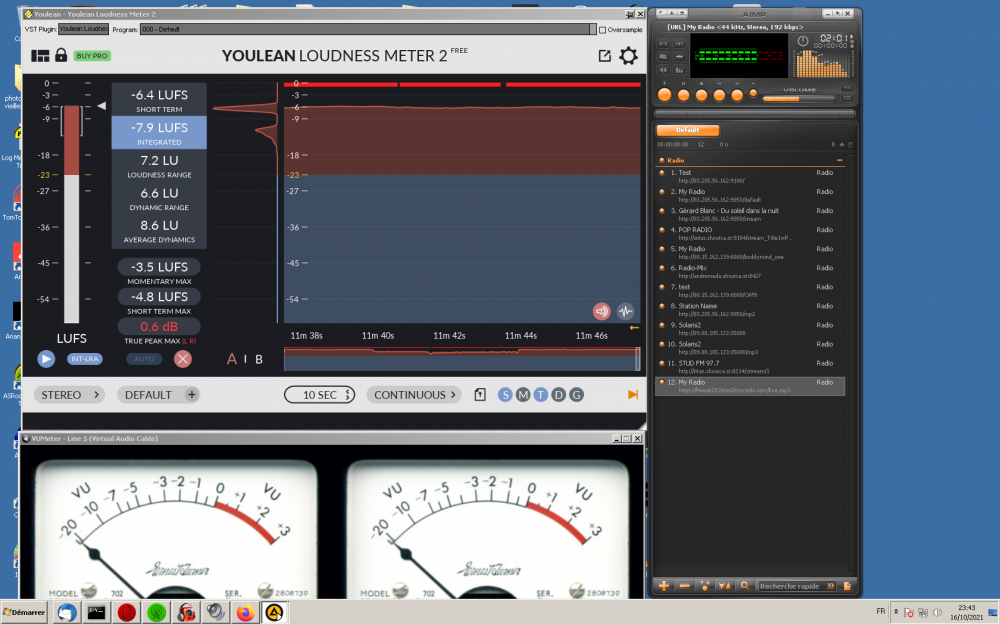This screenshot has height=625, width=1000.
Task: Click the AIMP track seek bar
Action: click(x=754, y=114)
